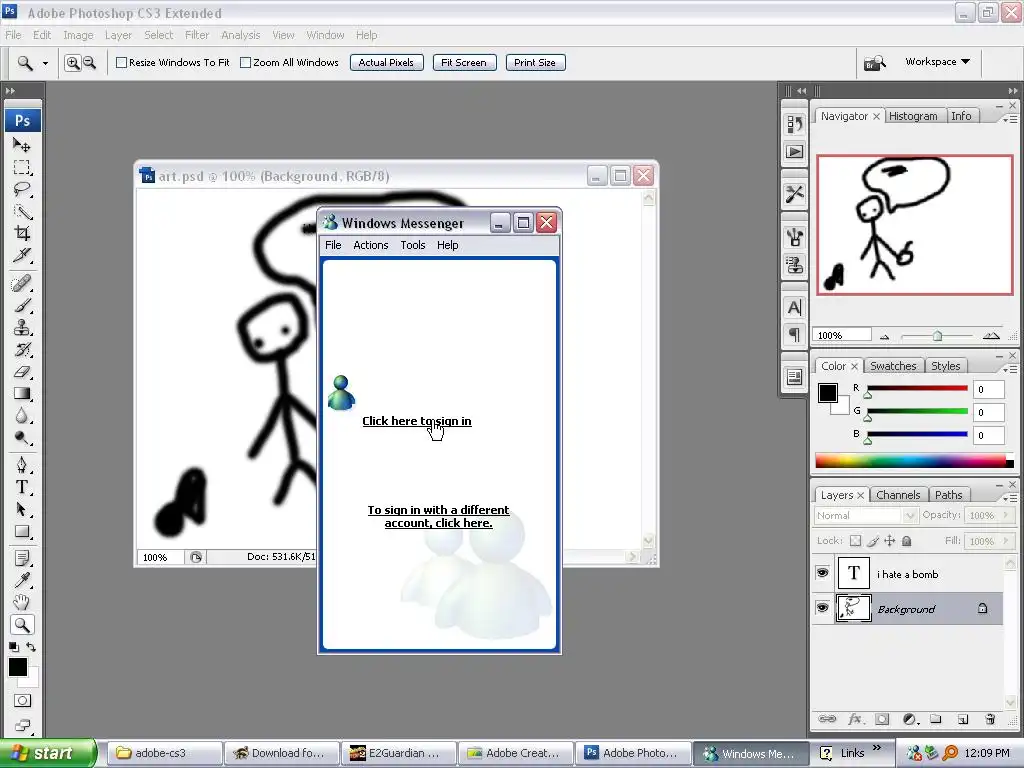Click the Fit Screen button

(x=464, y=63)
